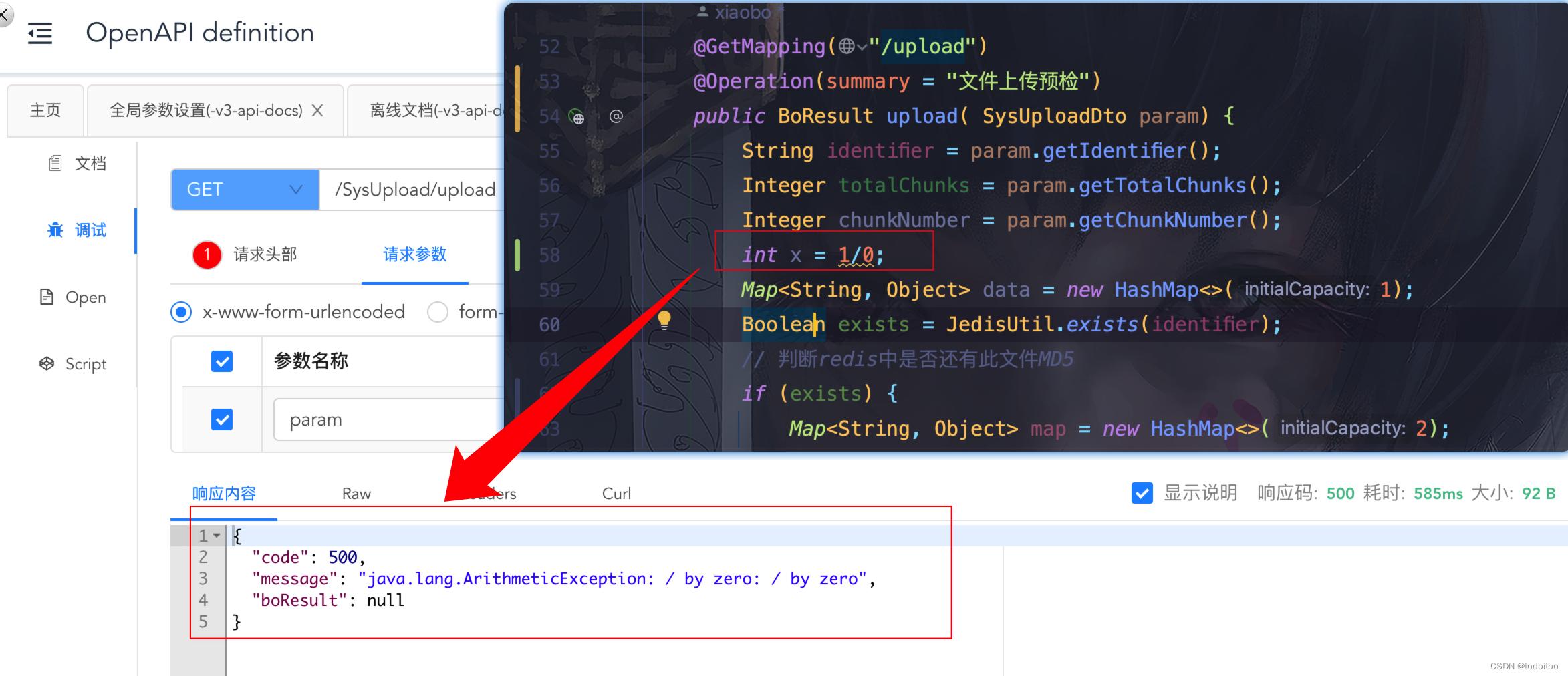Screen dimensions: 1568x676
Task: Open the URL globe dropdown in @GetMapping
Action: (x=854, y=46)
